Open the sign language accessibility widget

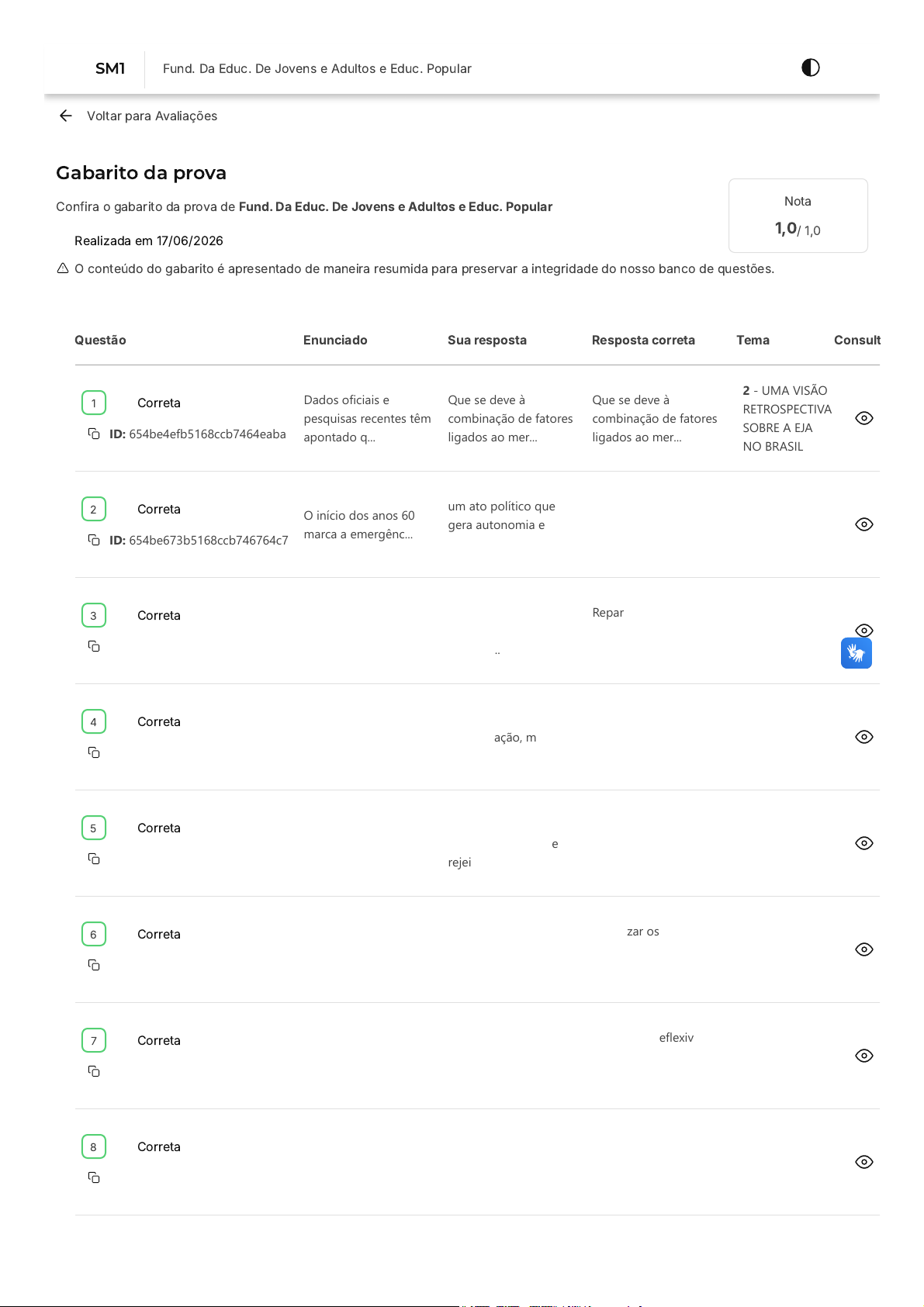[x=857, y=653]
